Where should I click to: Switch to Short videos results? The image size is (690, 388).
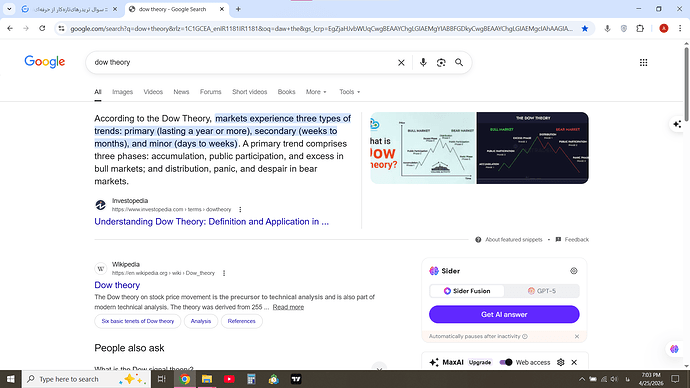(x=250, y=92)
